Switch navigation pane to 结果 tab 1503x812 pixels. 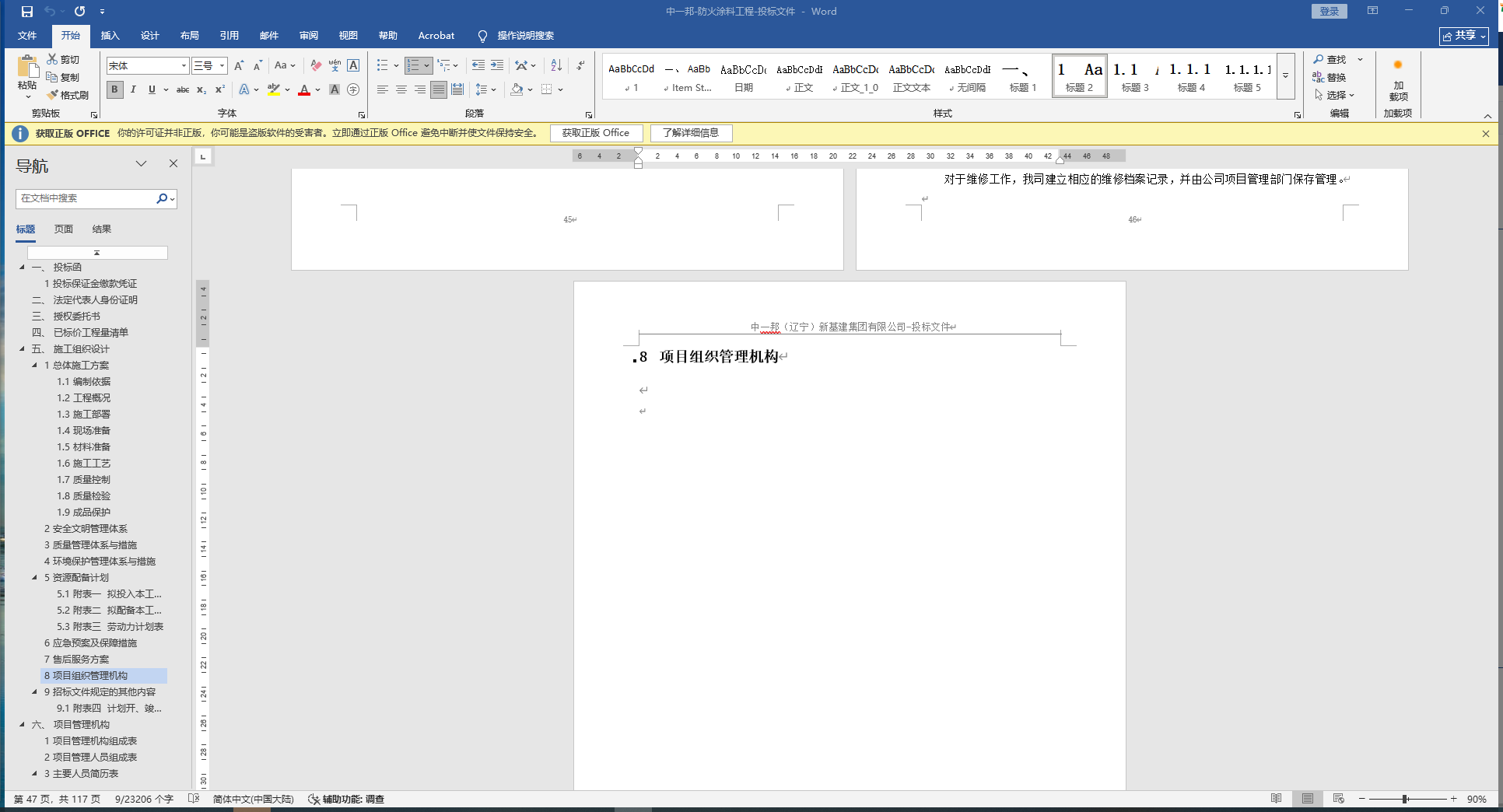click(102, 229)
